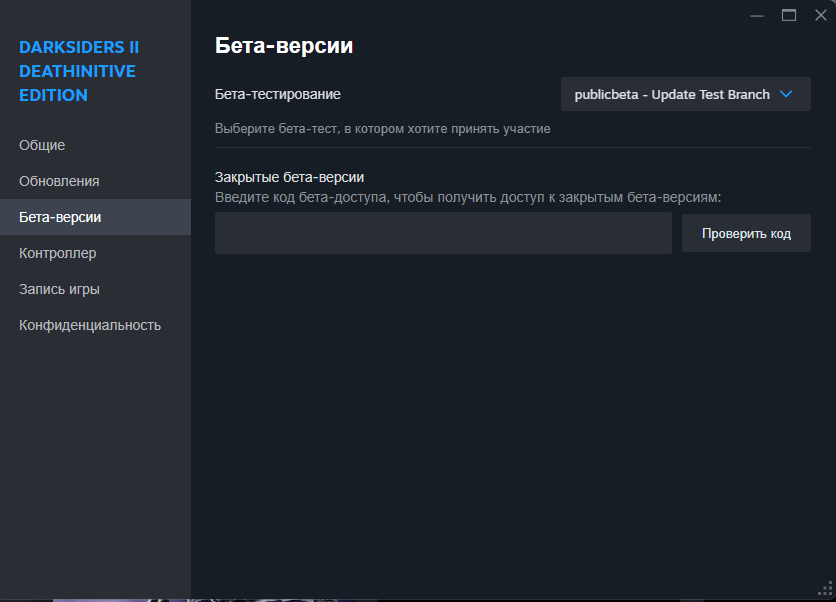Click the Darksiders II Deathinitive Edition title
836x602 pixels.
79,71
